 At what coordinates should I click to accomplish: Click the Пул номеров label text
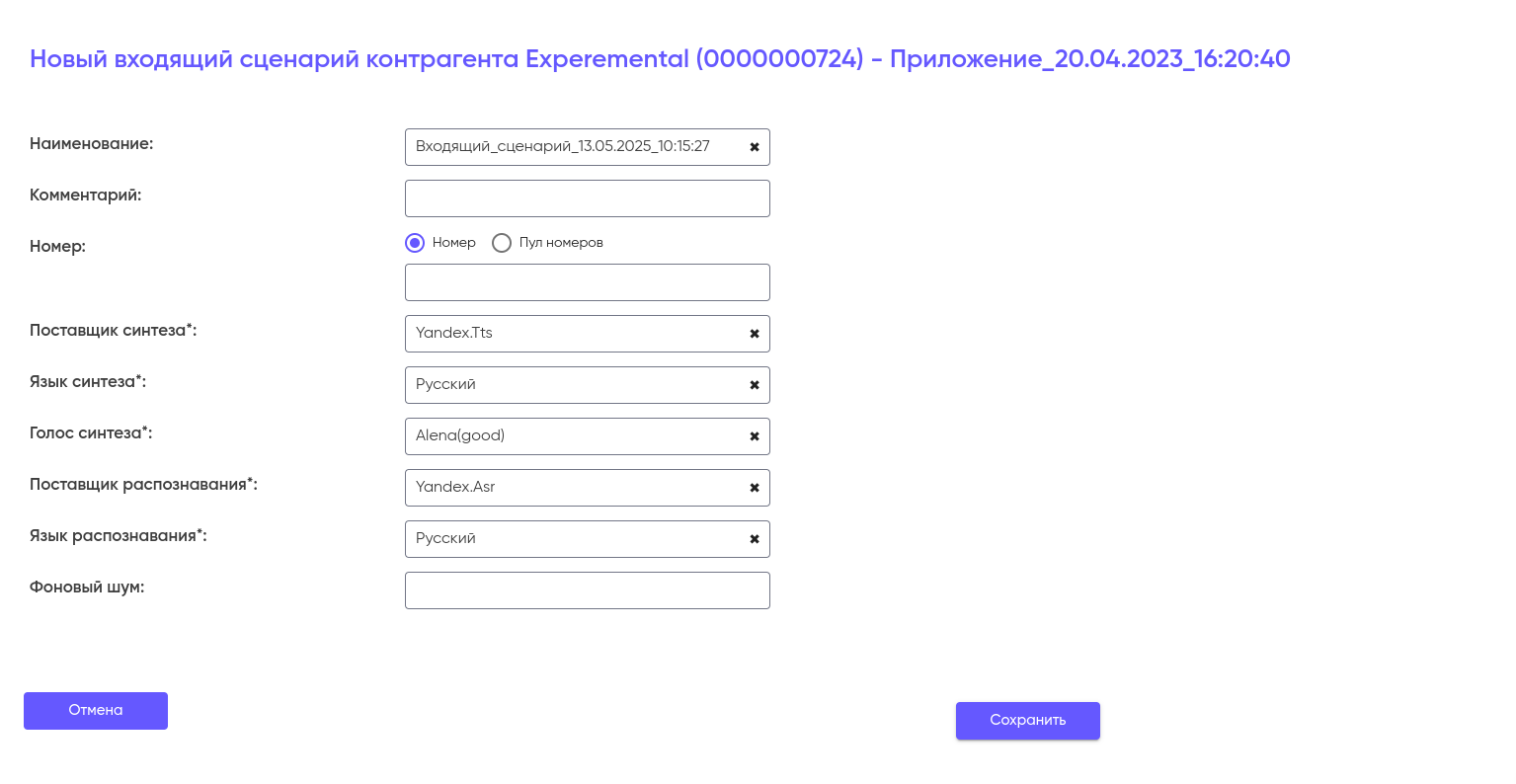[x=561, y=243]
